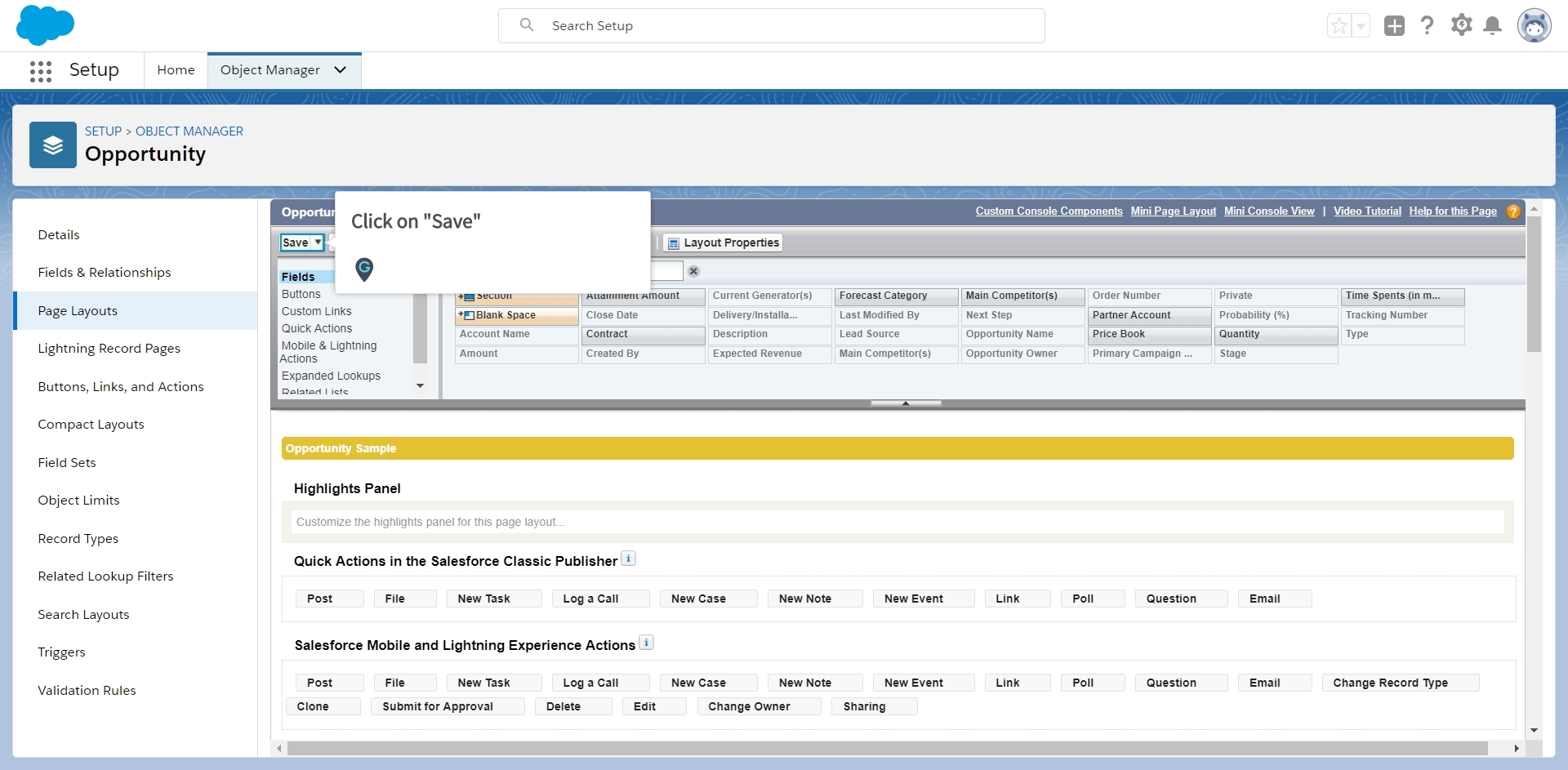This screenshot has width=1568, height=770.
Task: Open the Object Manager tab dropdown chevron
Action: pos(341,70)
